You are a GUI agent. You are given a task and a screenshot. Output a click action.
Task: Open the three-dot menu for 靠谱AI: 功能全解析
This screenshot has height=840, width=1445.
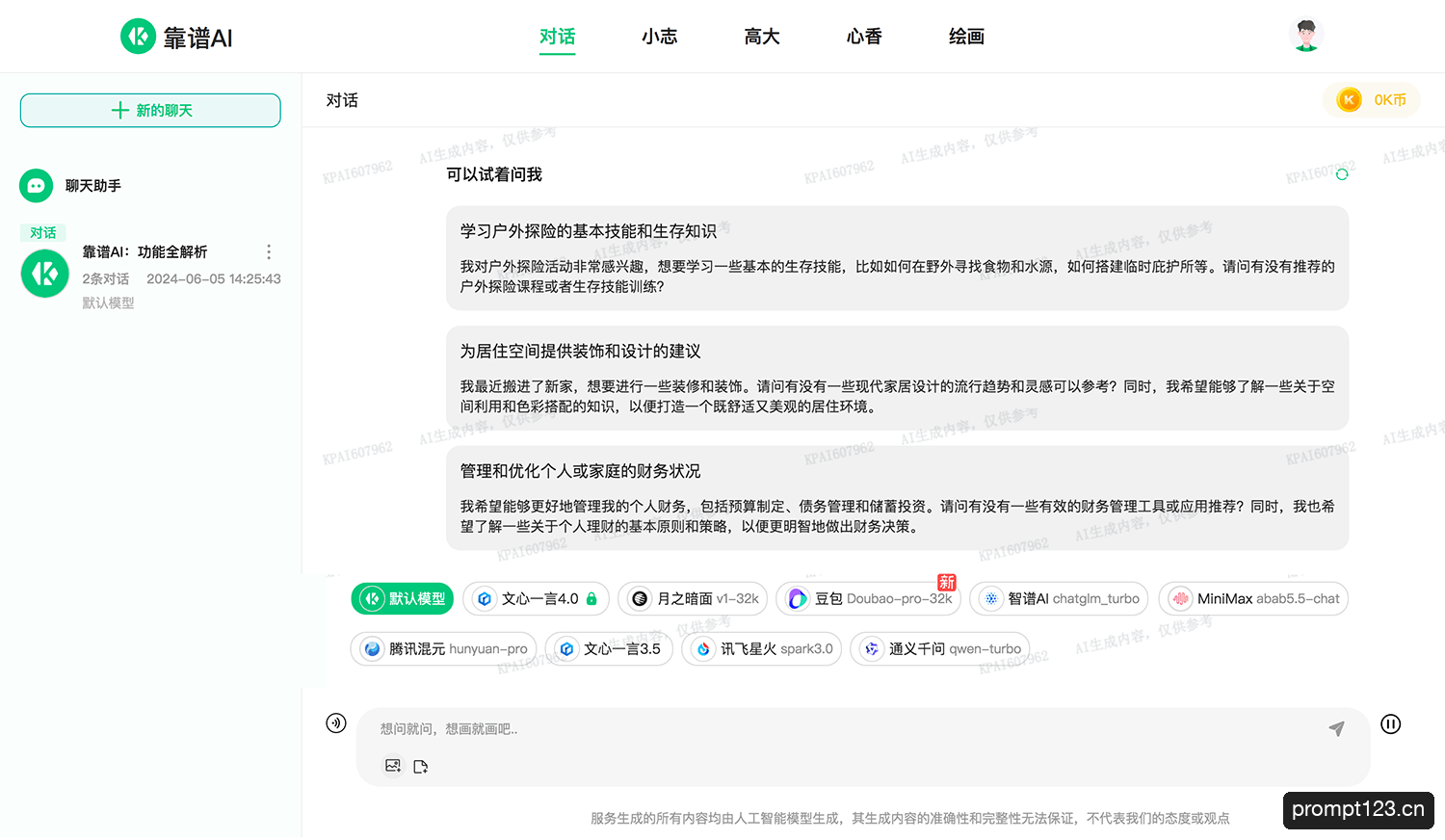pyautogui.click(x=269, y=251)
